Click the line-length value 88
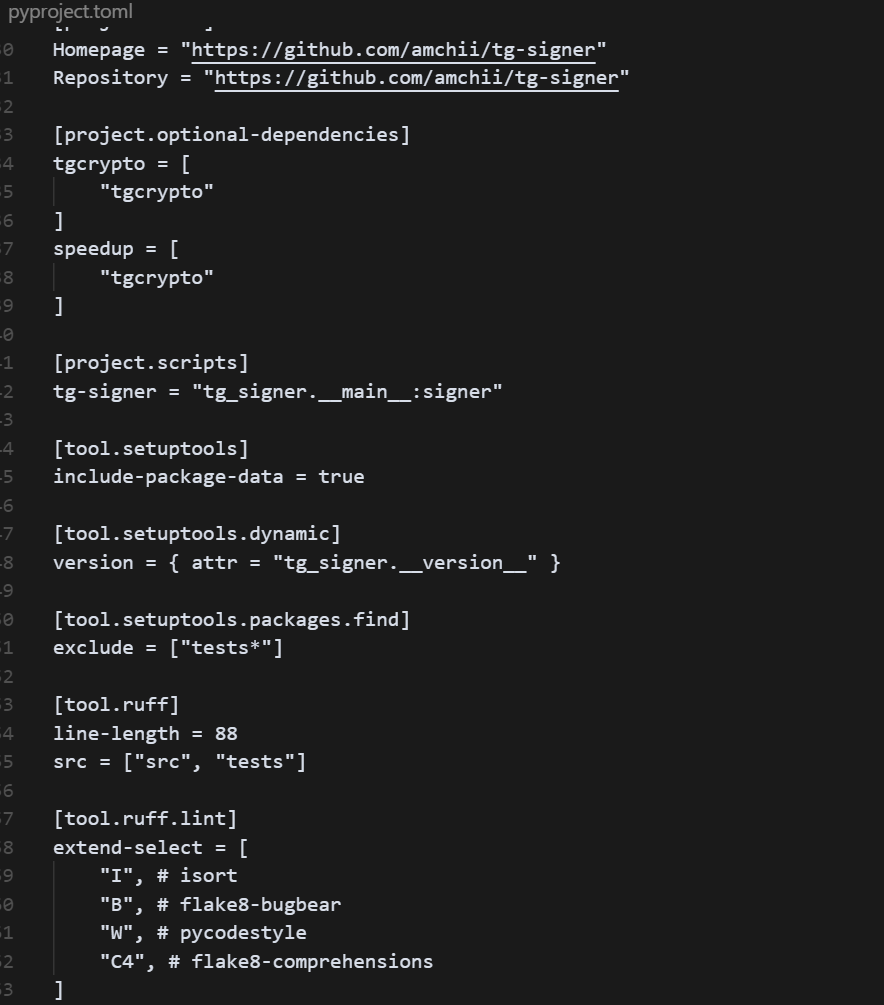This screenshot has width=884, height=1005. tap(226, 734)
